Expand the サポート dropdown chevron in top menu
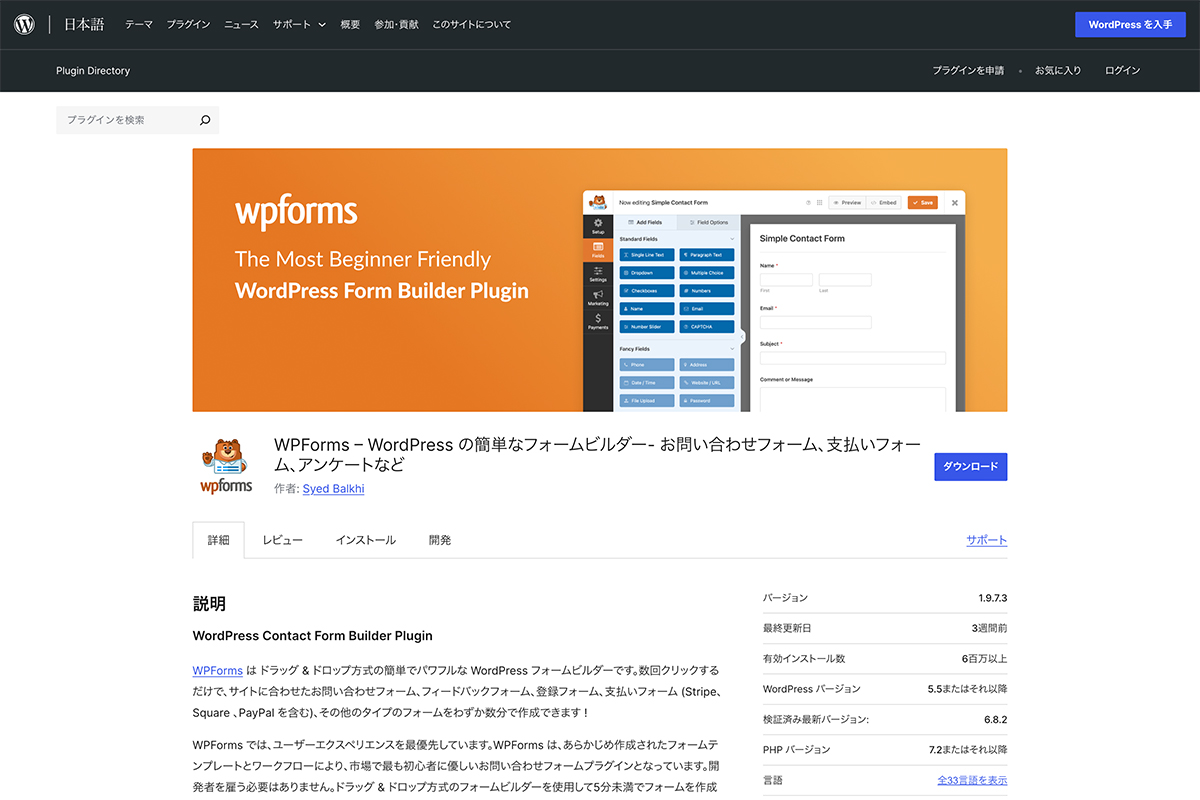Screen dimensions: 1200x800 pos(322,25)
